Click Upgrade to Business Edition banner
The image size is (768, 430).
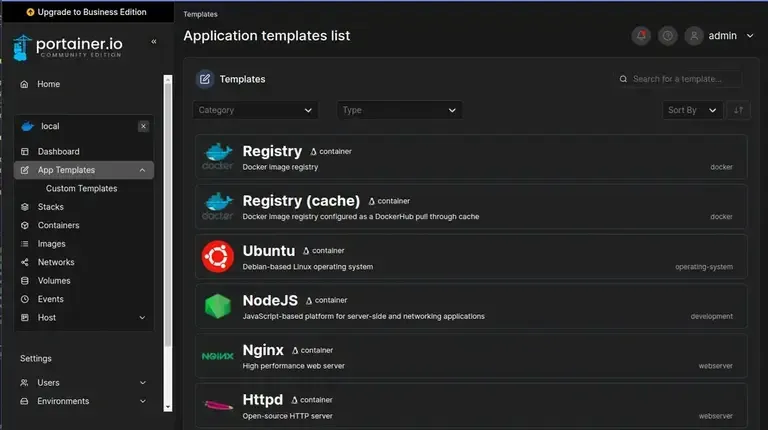tap(87, 12)
